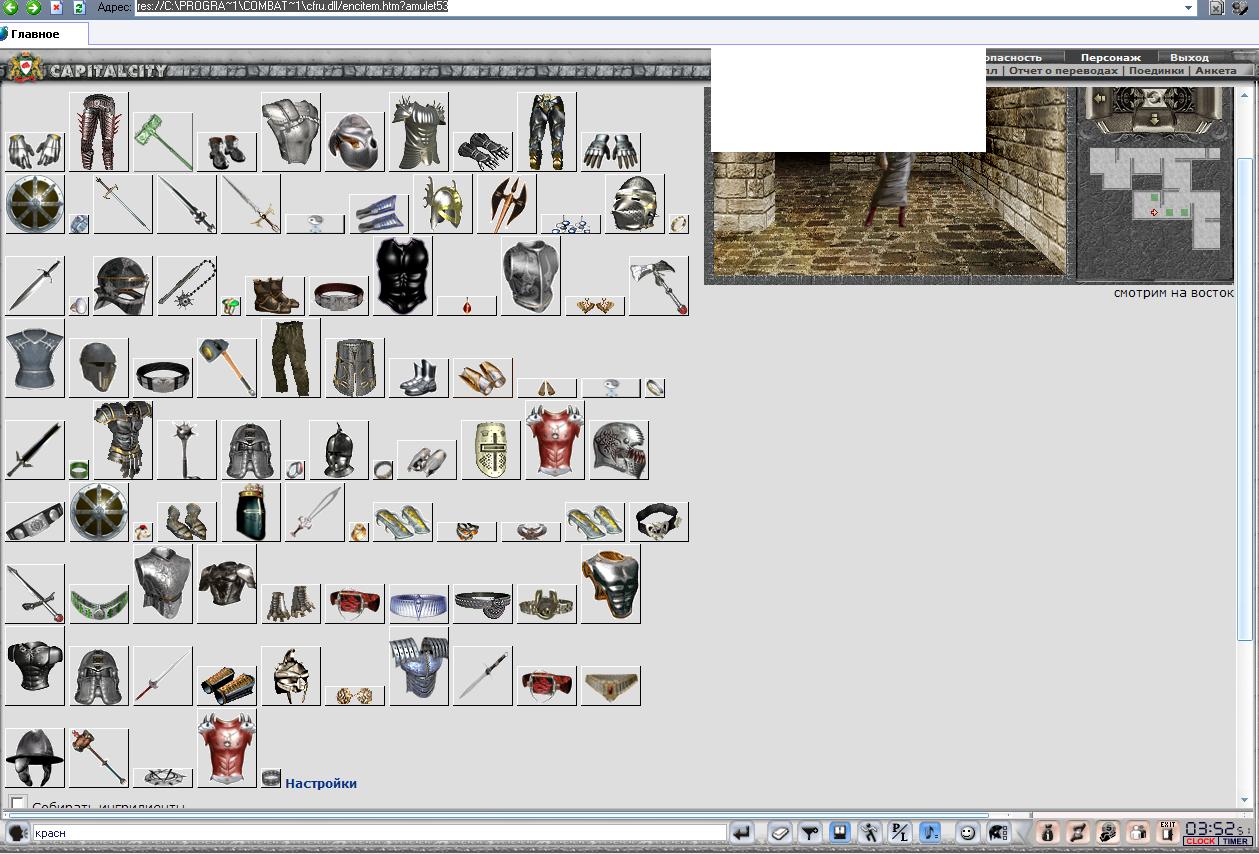Viewport: 1259px width, 854px height.
Task: Open the address bar history dropdown
Action: coord(1189,7)
